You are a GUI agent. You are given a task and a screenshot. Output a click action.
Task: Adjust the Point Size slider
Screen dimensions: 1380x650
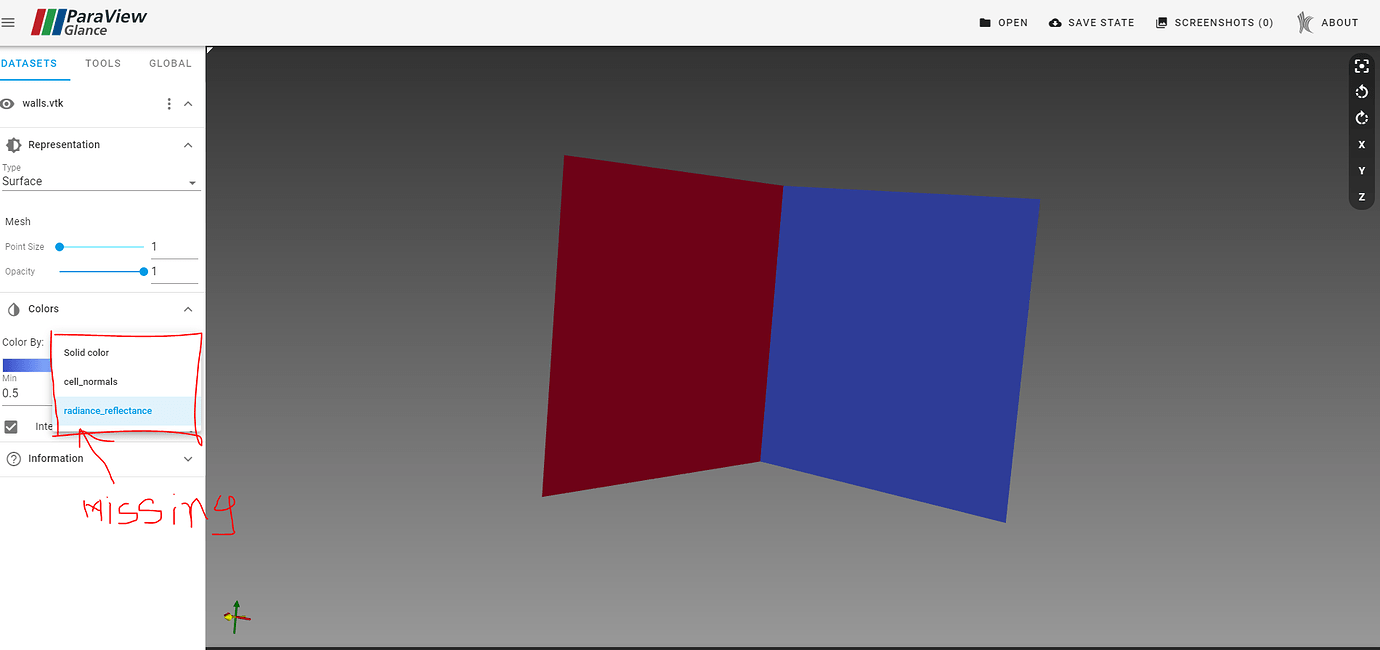pyautogui.click(x=101, y=246)
